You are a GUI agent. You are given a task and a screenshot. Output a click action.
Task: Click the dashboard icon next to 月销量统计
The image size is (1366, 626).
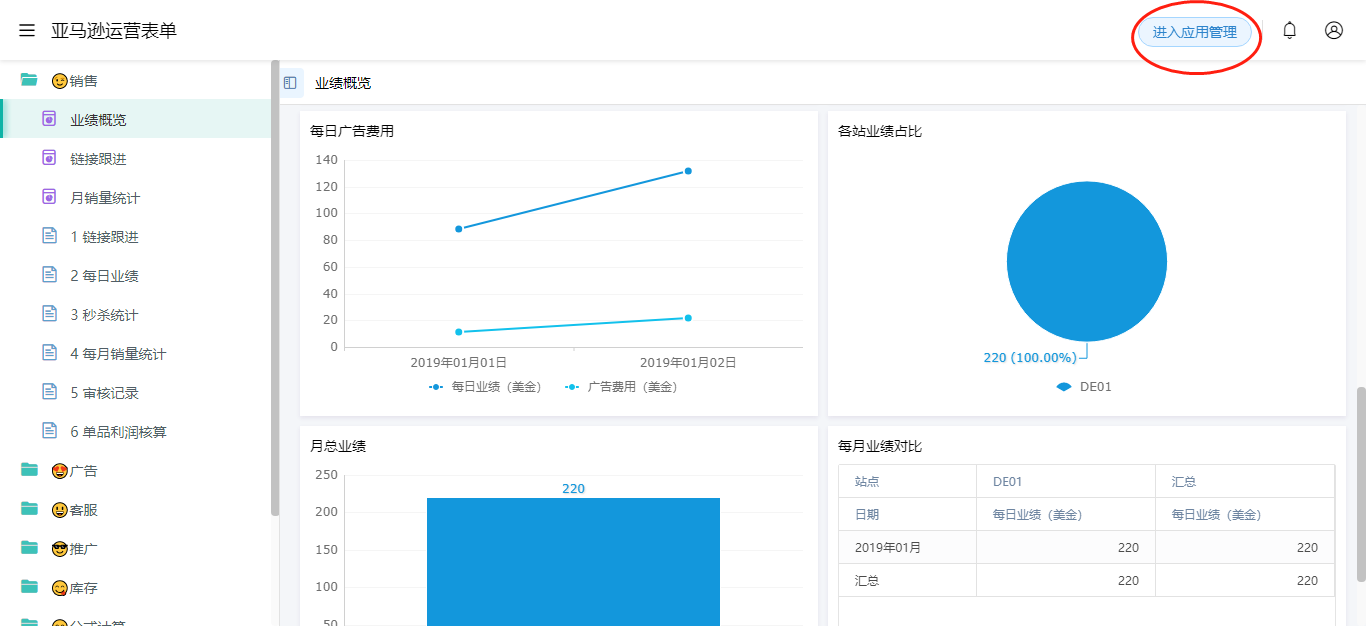pos(49,197)
